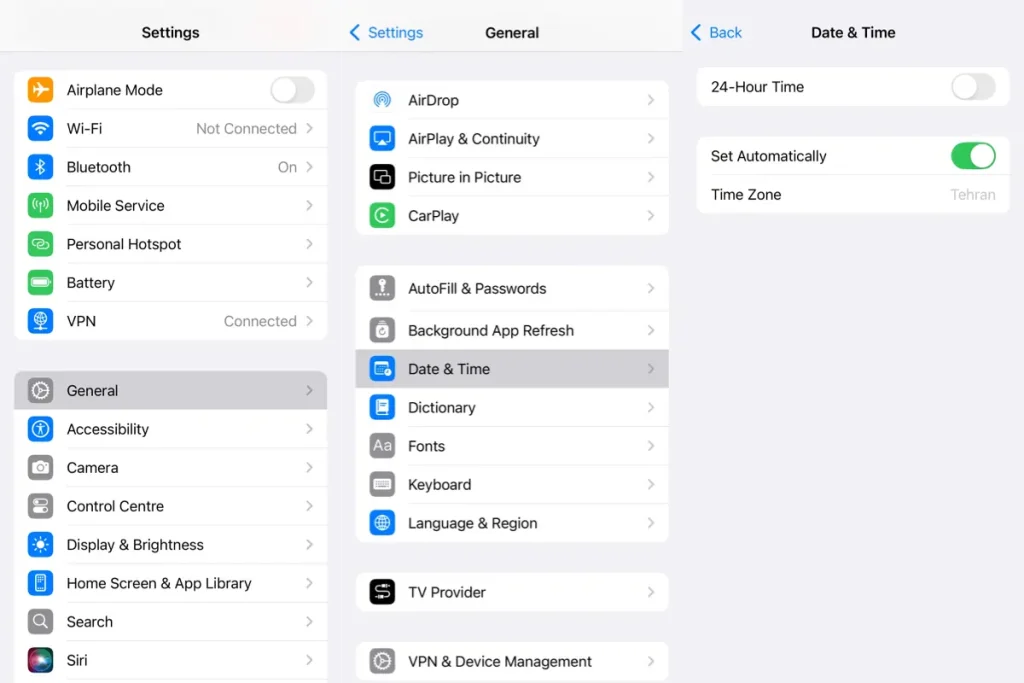Open Keyboard via its chevron

click(x=651, y=484)
